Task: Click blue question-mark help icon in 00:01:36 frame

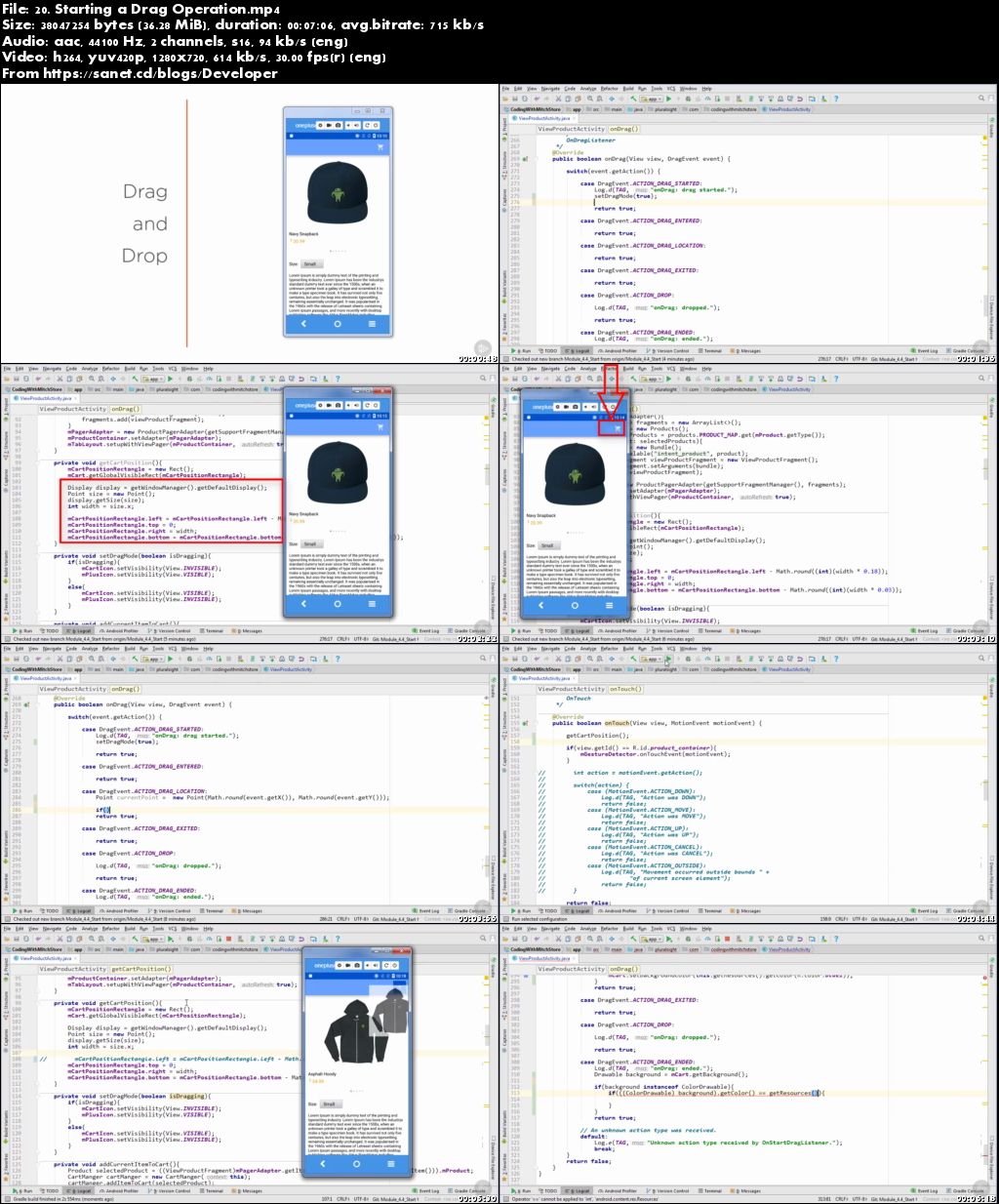Action: pos(836,99)
